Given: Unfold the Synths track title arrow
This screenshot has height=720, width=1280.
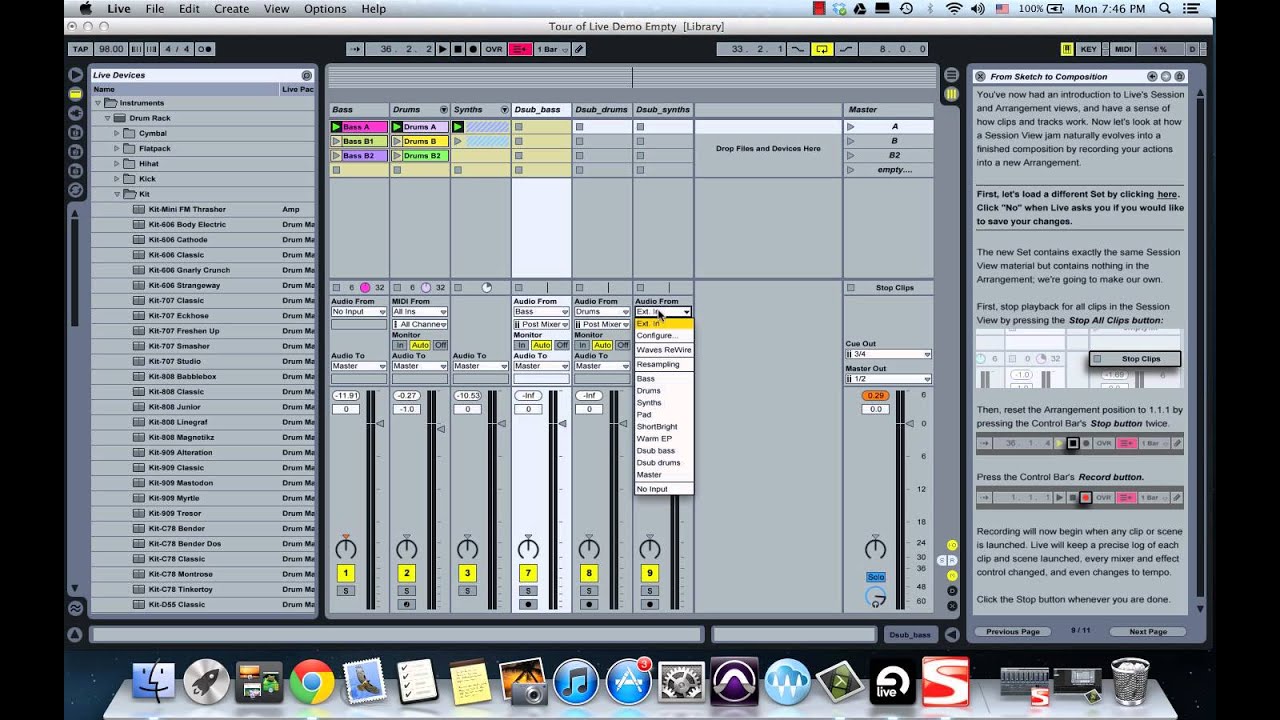Looking at the screenshot, I should pyautogui.click(x=504, y=110).
